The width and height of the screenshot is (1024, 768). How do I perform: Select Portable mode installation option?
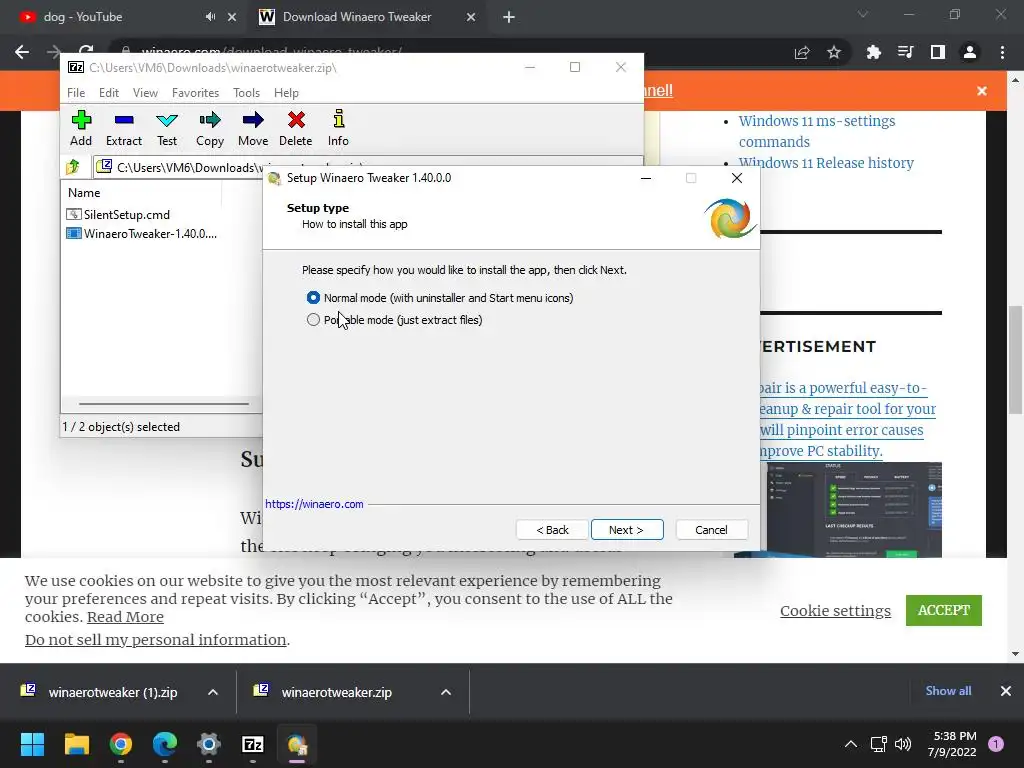point(394,320)
